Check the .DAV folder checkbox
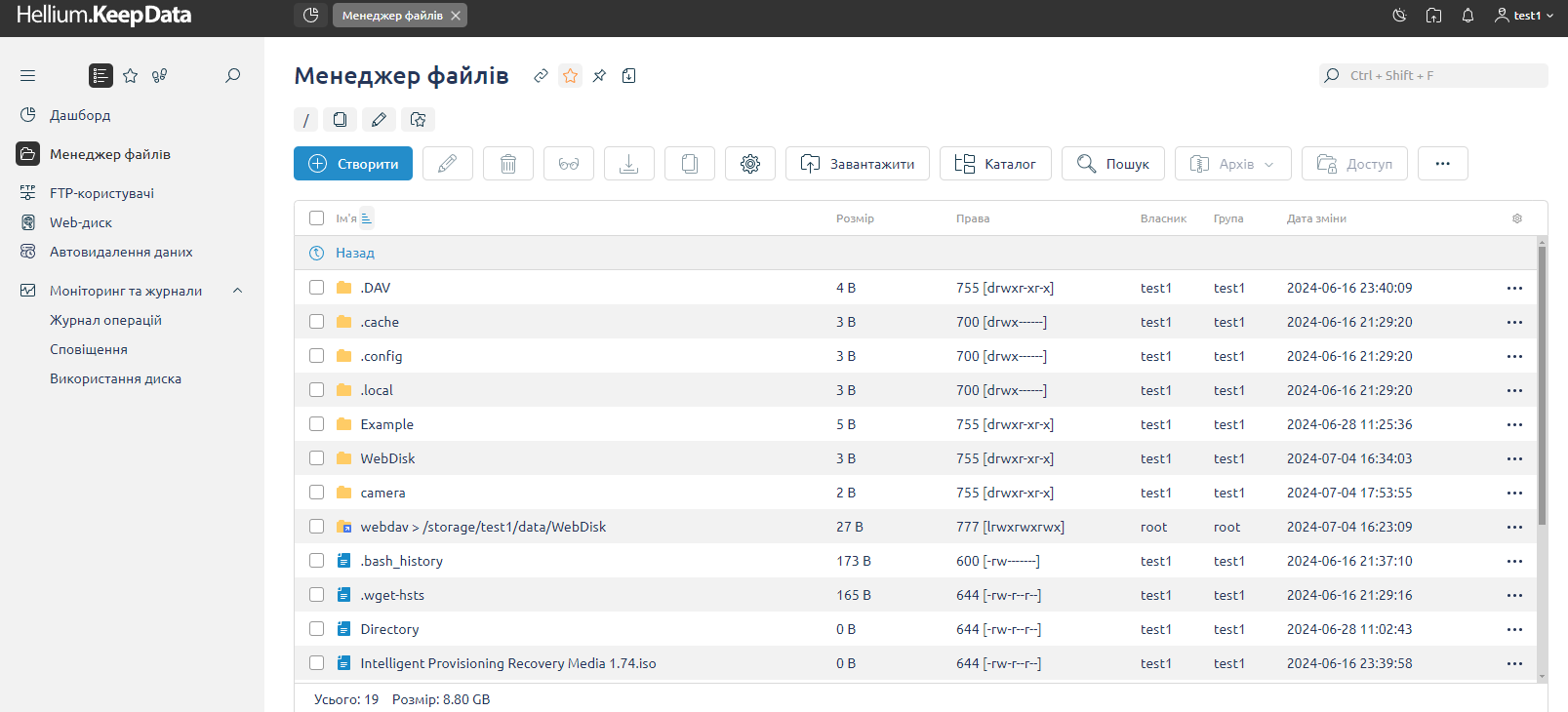The height and width of the screenshot is (712, 1568). click(316, 287)
